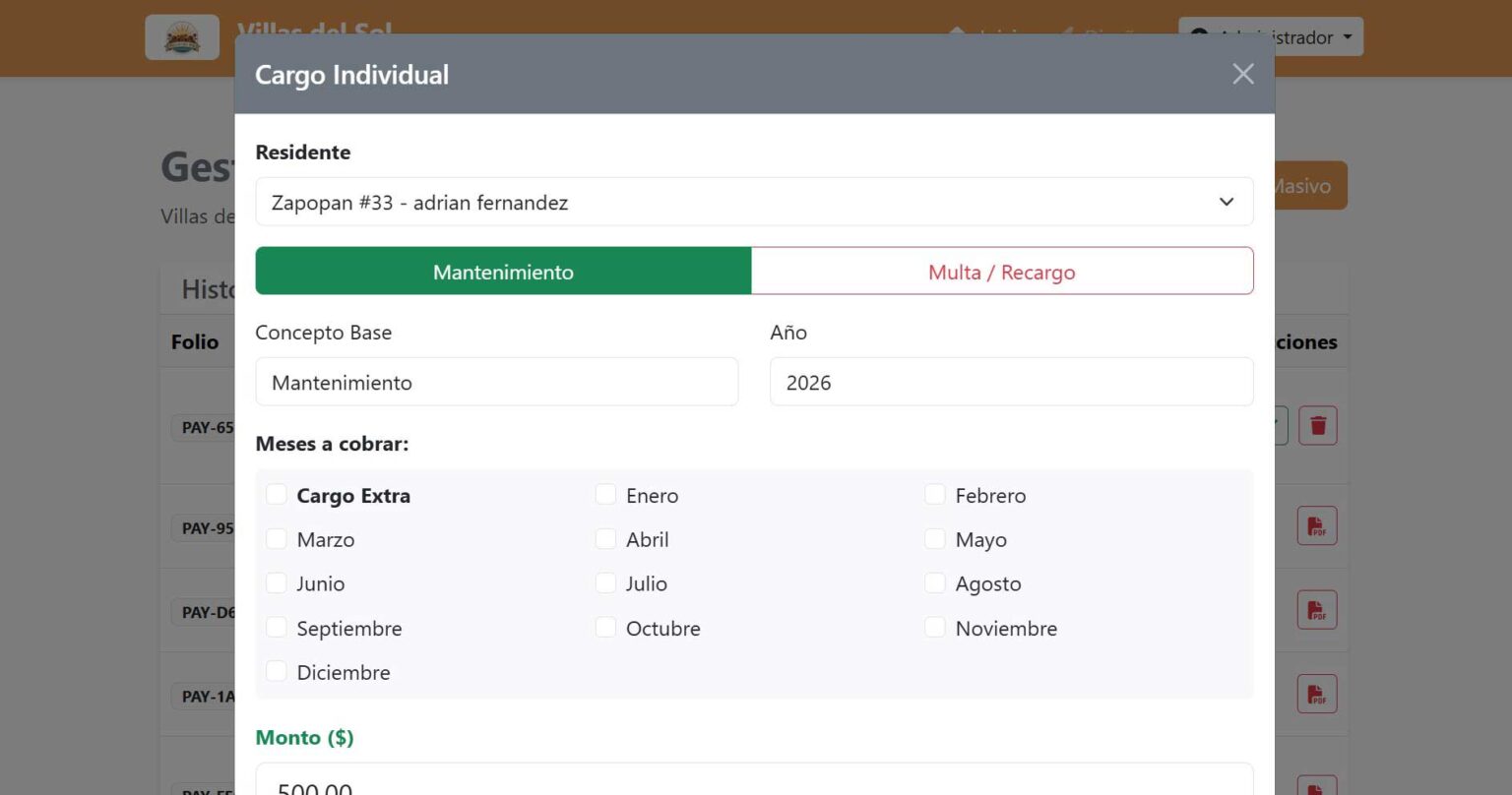Switch to the Multa / Recargo tab
The image size is (1512, 795).
(1002, 272)
